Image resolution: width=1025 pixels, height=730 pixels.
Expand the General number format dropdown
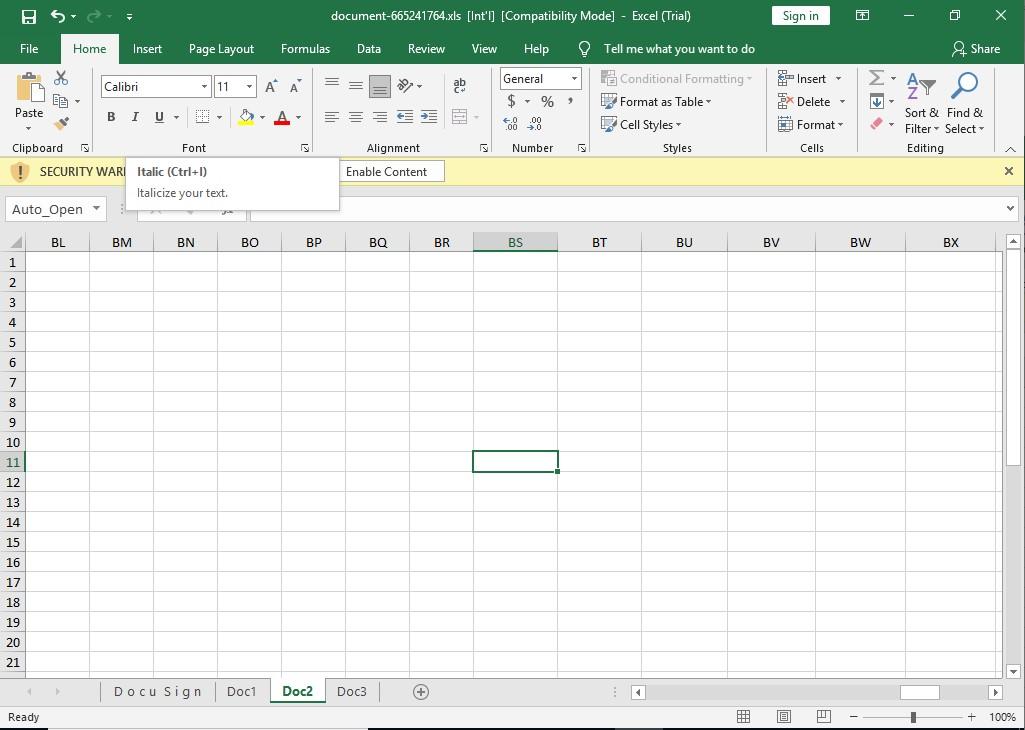pyautogui.click(x=574, y=79)
